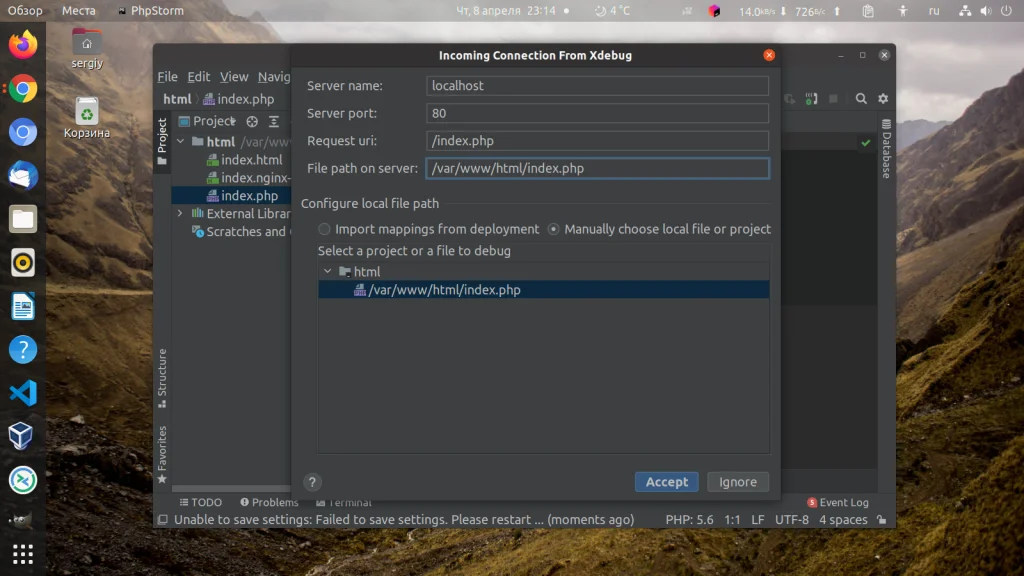Select Import mappings from deployment
Image resolution: width=1024 pixels, height=576 pixels.
point(324,229)
